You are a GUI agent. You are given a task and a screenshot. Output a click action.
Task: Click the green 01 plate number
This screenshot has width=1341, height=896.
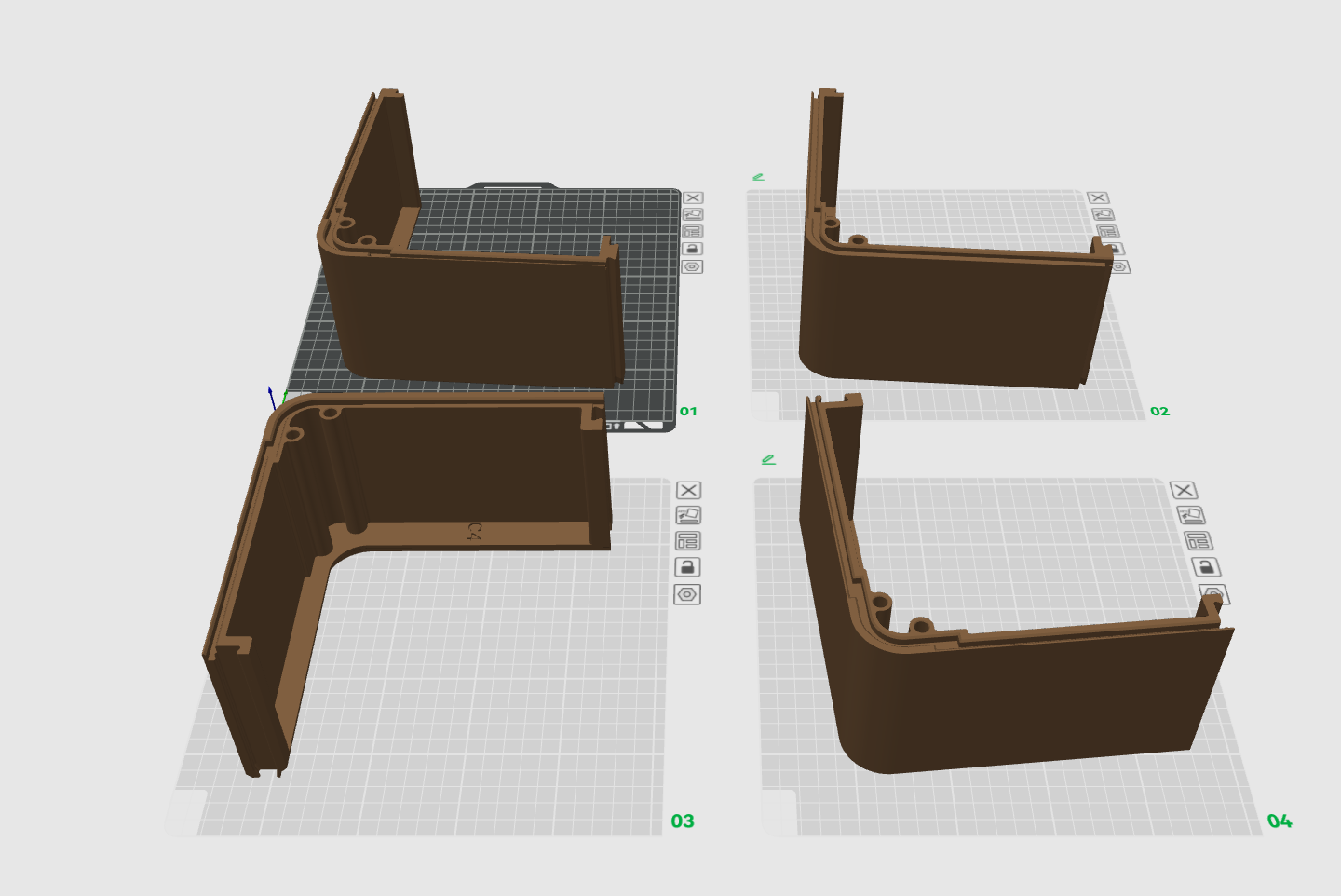[x=688, y=411]
